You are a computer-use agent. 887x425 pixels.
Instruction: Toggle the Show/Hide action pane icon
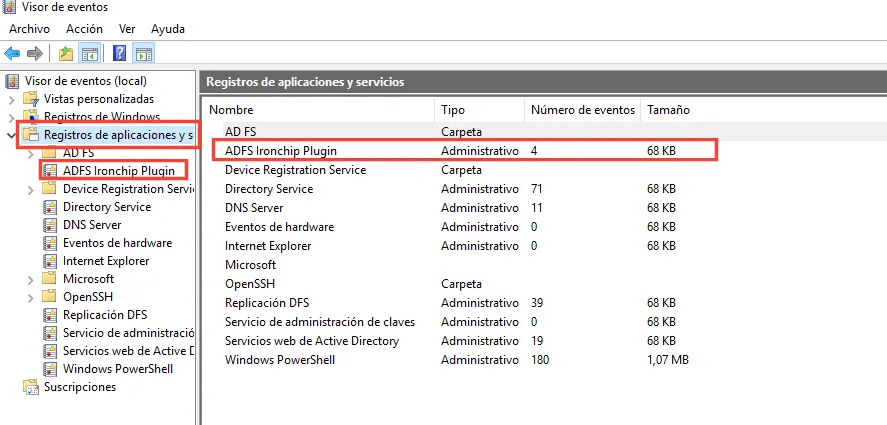click(x=144, y=54)
